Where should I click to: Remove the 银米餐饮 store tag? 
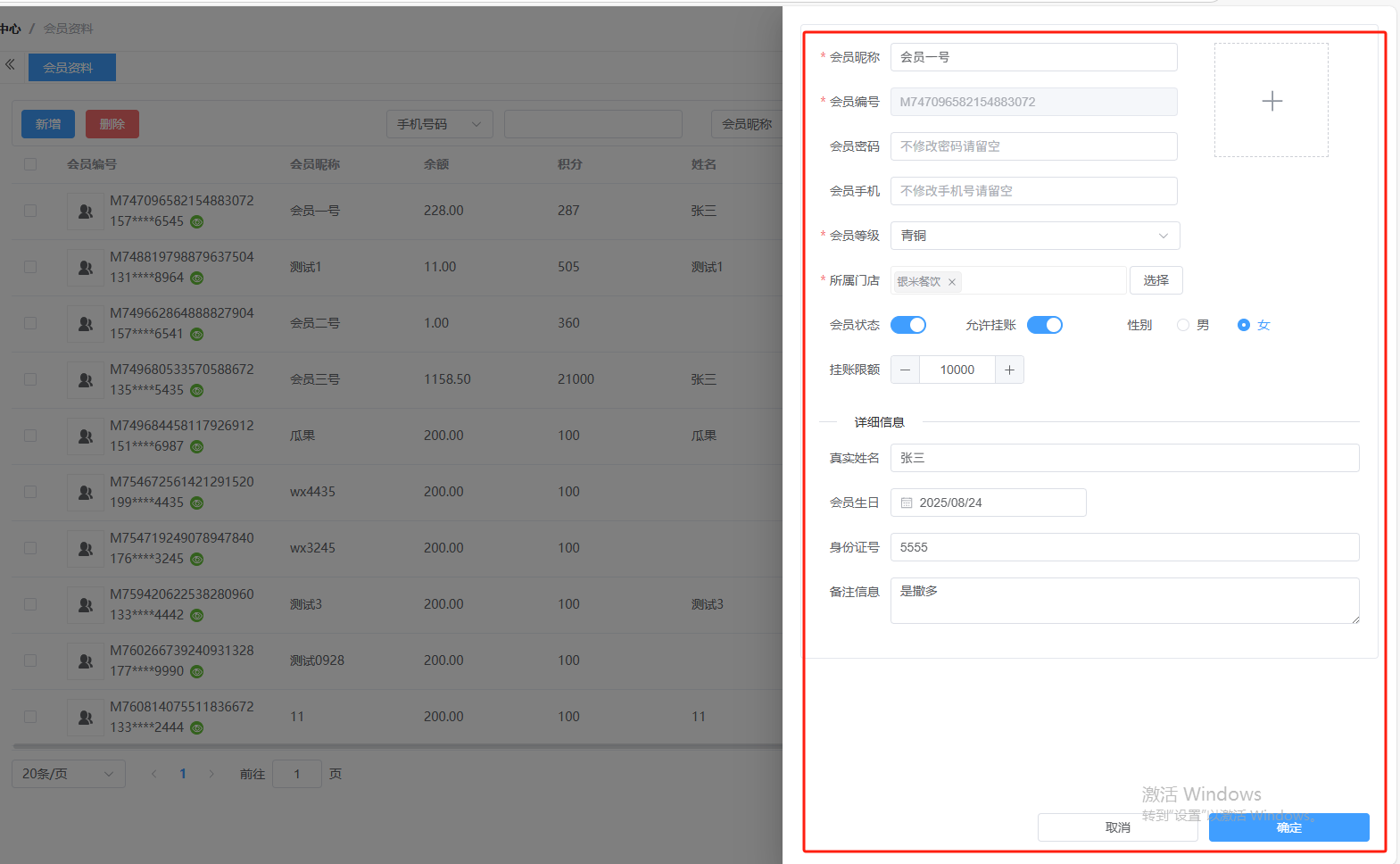click(952, 282)
